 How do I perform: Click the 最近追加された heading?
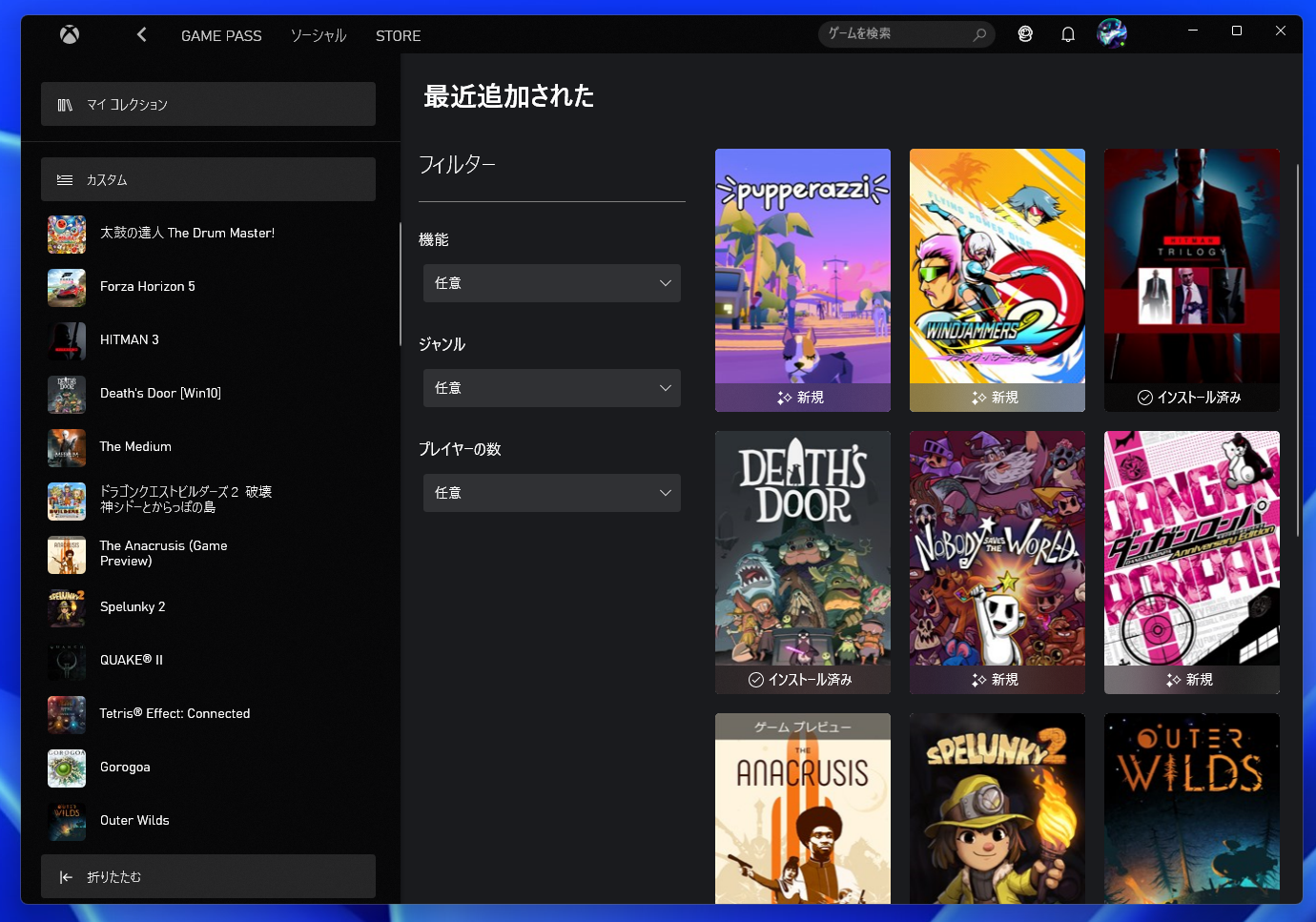coord(509,96)
